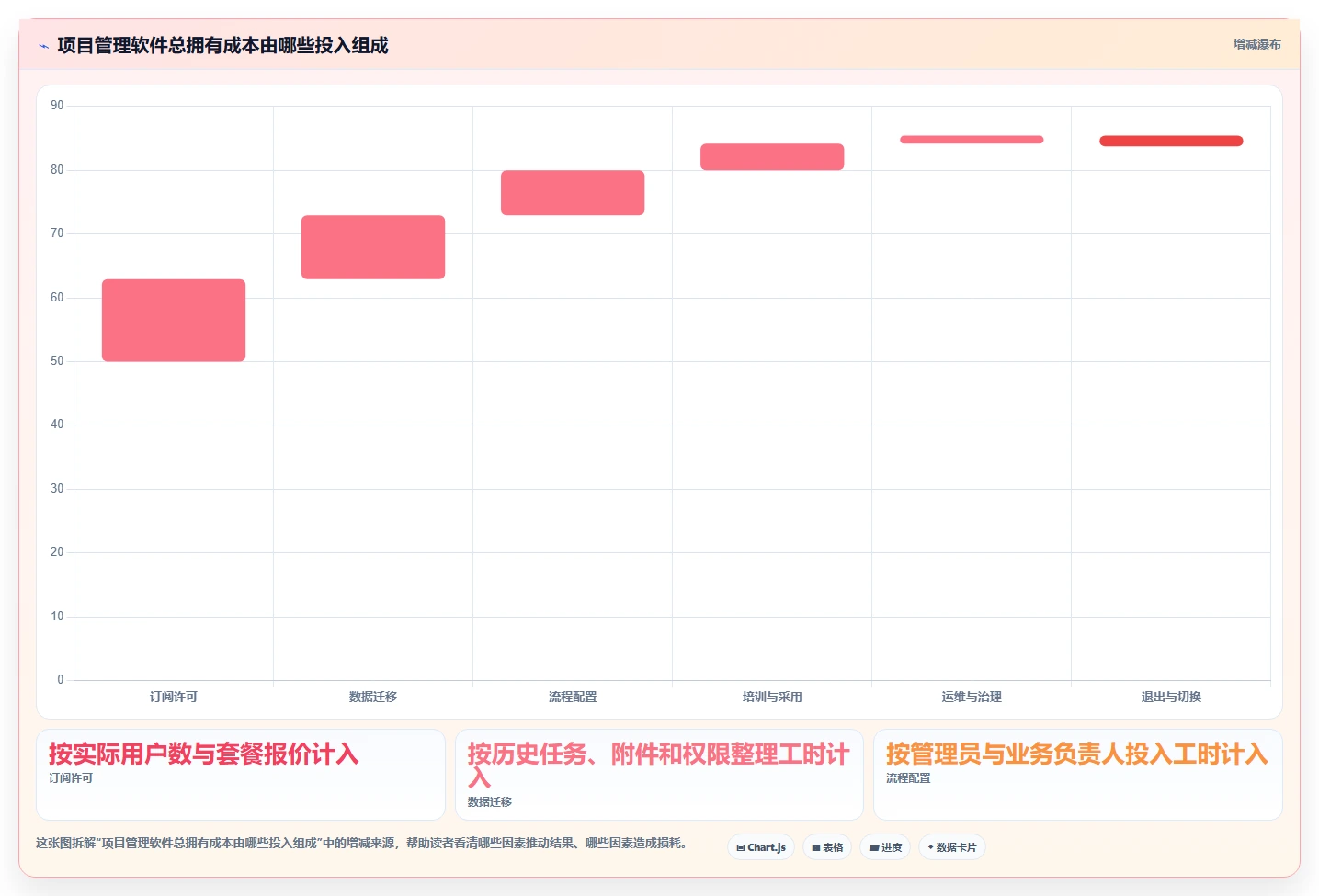Click the 数据迁移 x-axis label
This screenshot has width=1319, height=896.
373,697
